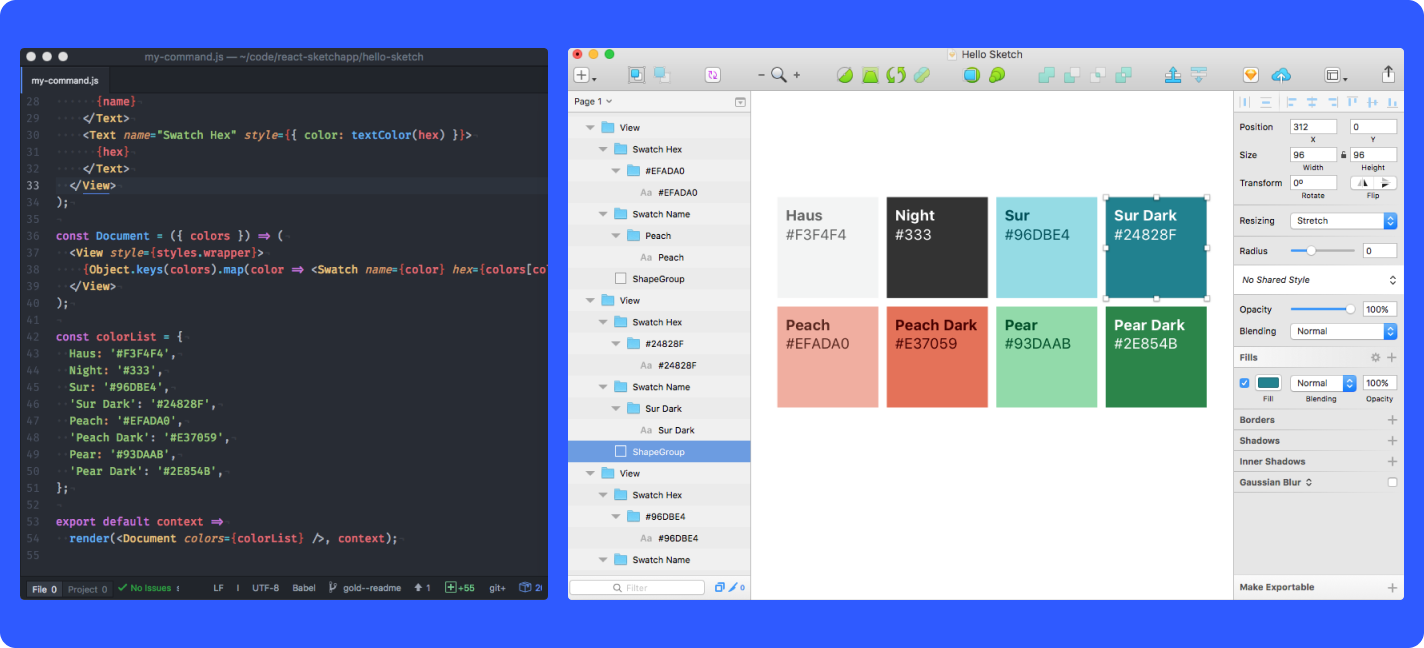Click the Bring Forward toolbar icon
1424x648 pixels.
point(1173,75)
